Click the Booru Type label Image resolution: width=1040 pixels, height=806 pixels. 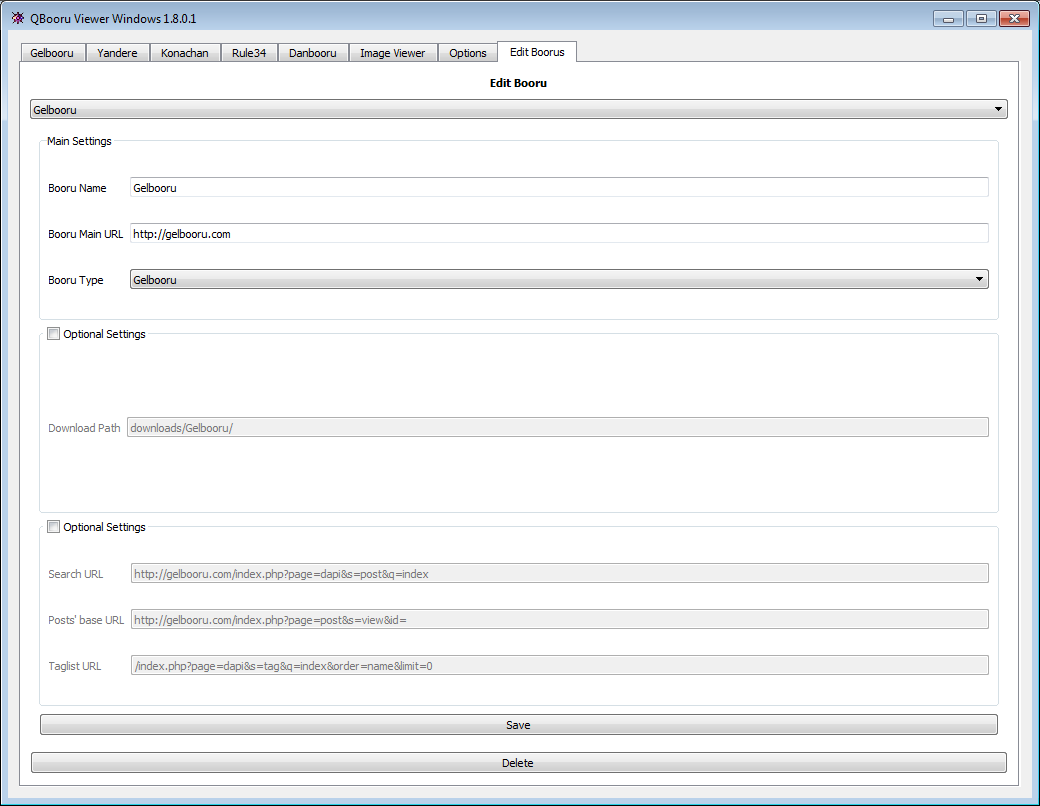[76, 280]
